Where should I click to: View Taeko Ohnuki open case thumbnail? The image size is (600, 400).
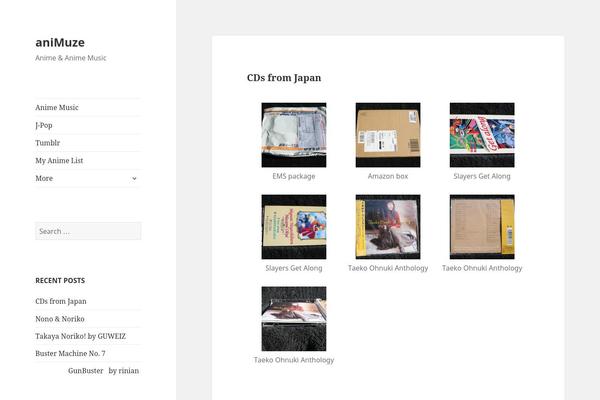click(x=294, y=318)
